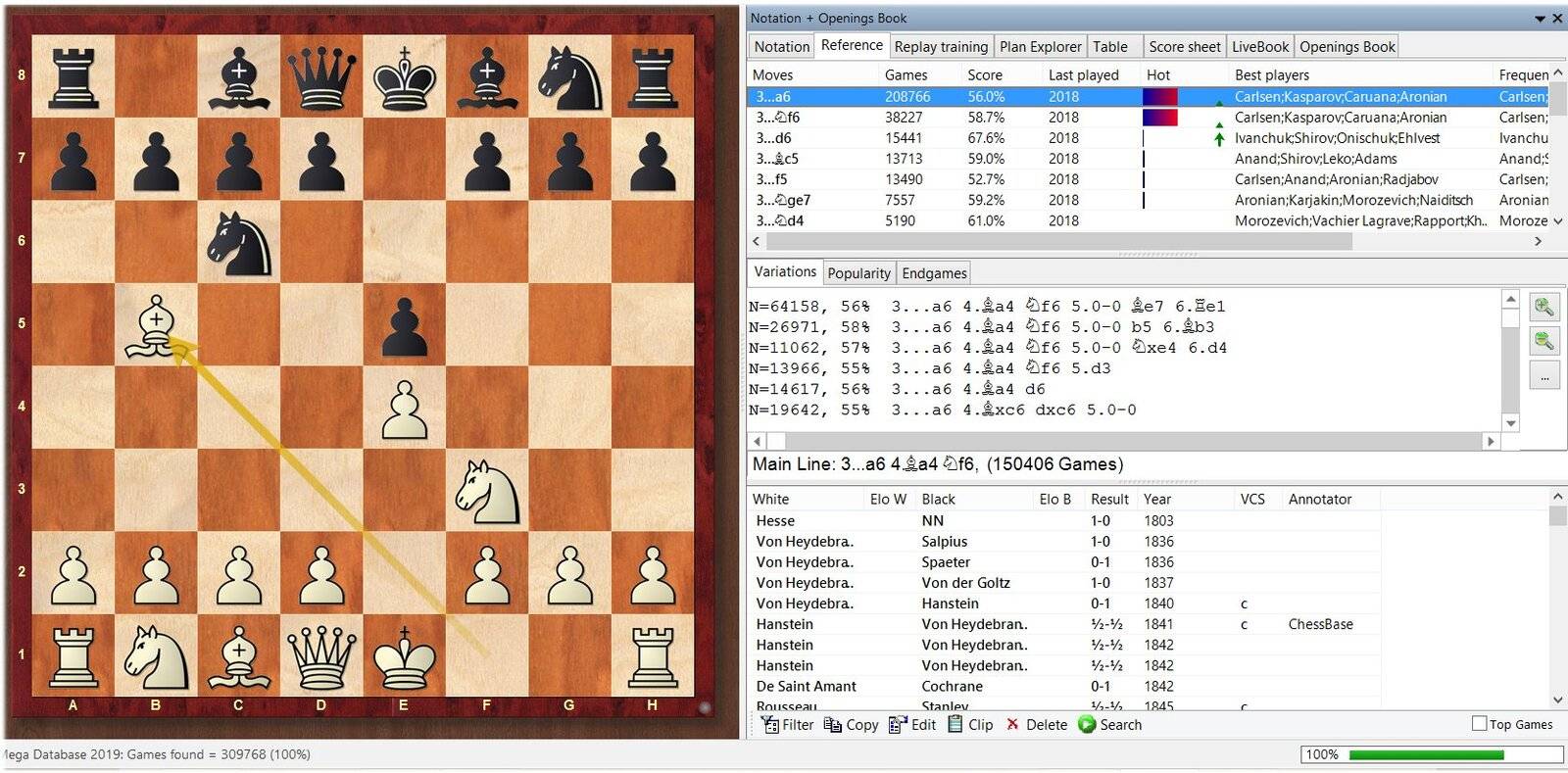Open the De Saint Amant vs Cochrane game

click(x=1065, y=686)
